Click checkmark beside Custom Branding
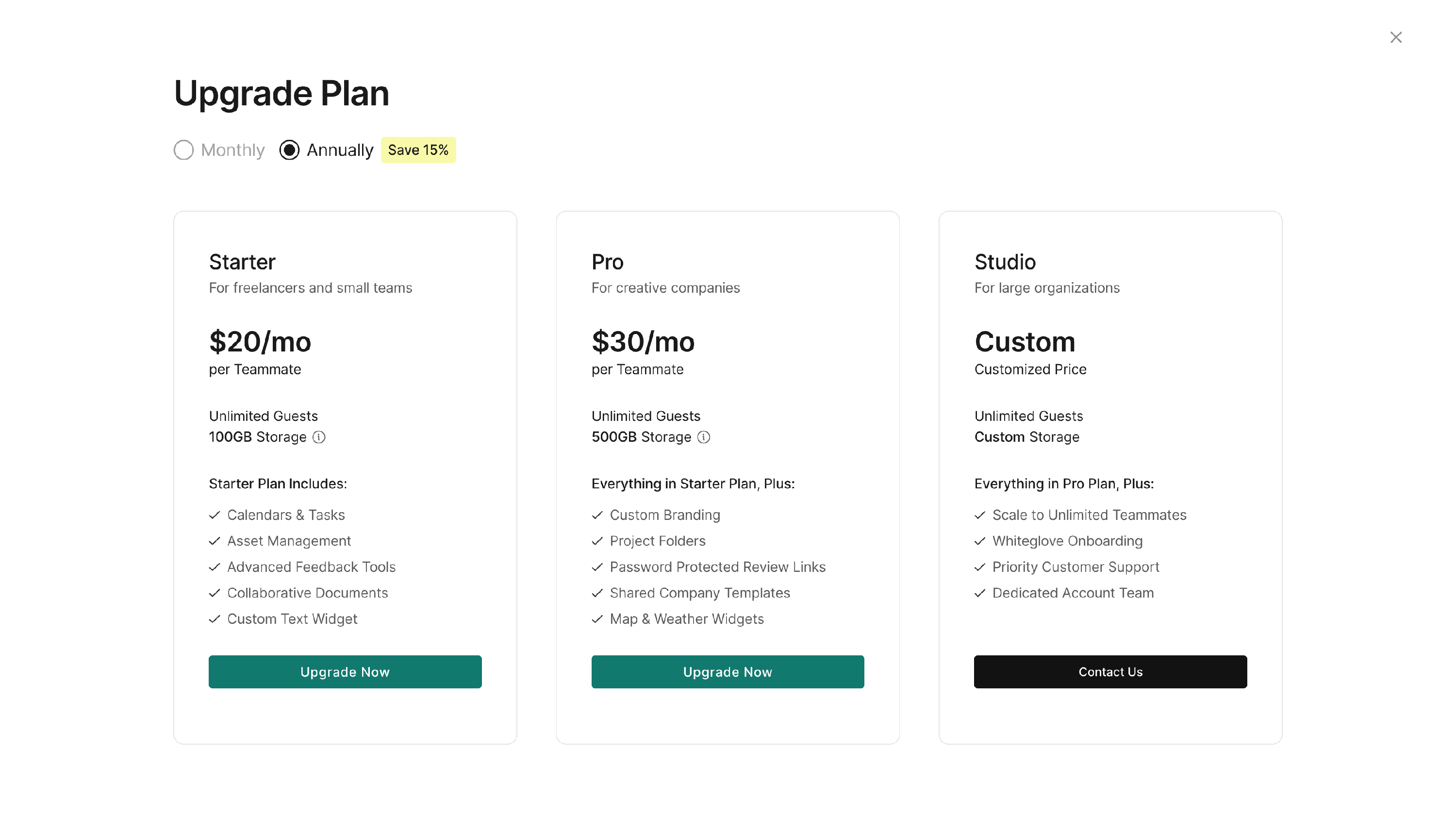 [597, 515]
